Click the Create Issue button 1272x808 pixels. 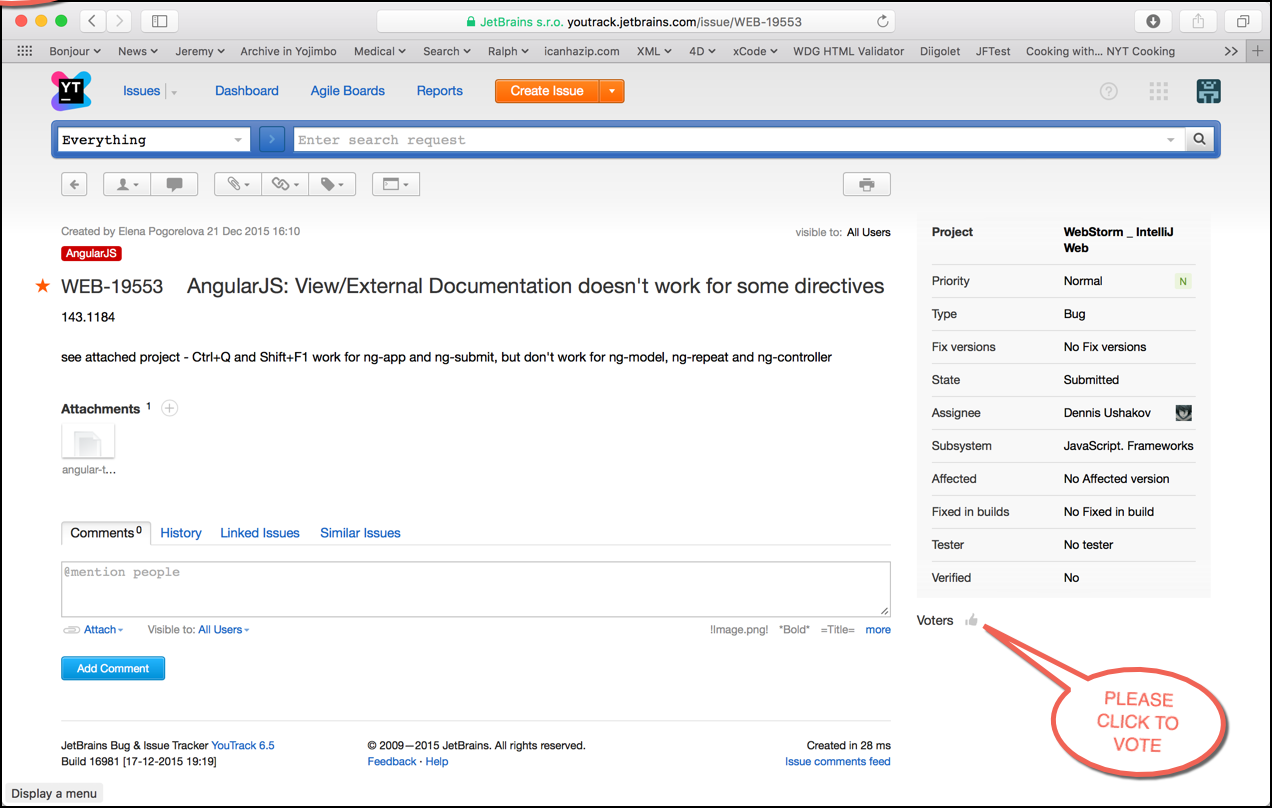(547, 91)
